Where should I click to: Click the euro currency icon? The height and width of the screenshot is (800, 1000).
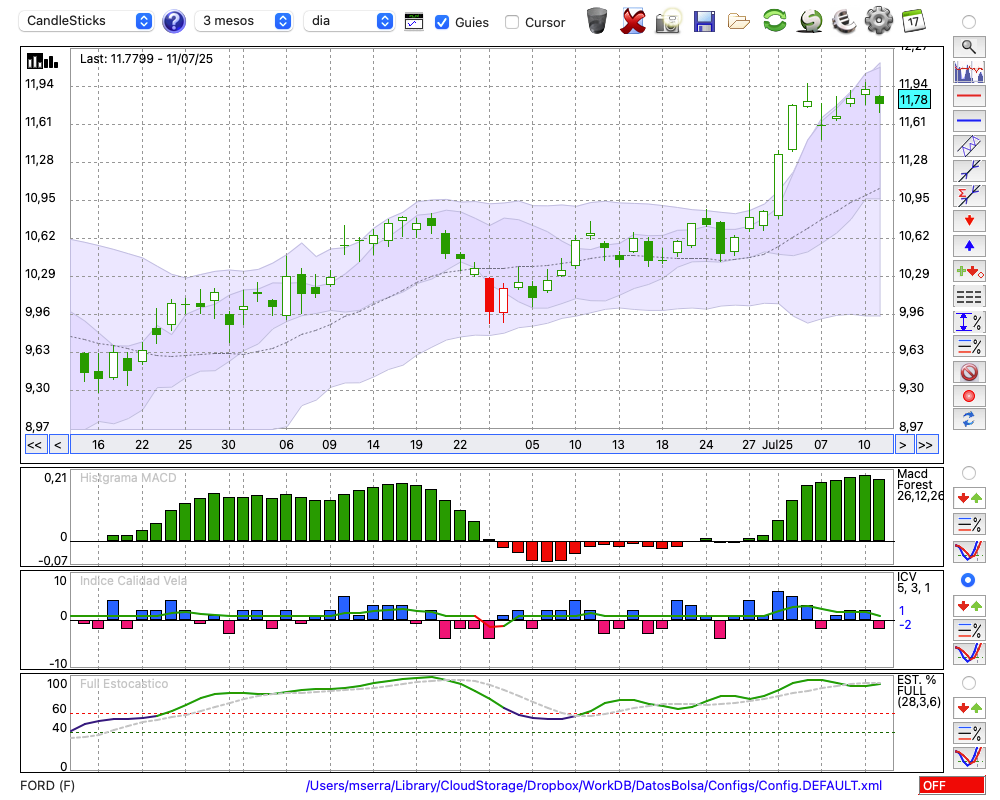(x=844, y=21)
